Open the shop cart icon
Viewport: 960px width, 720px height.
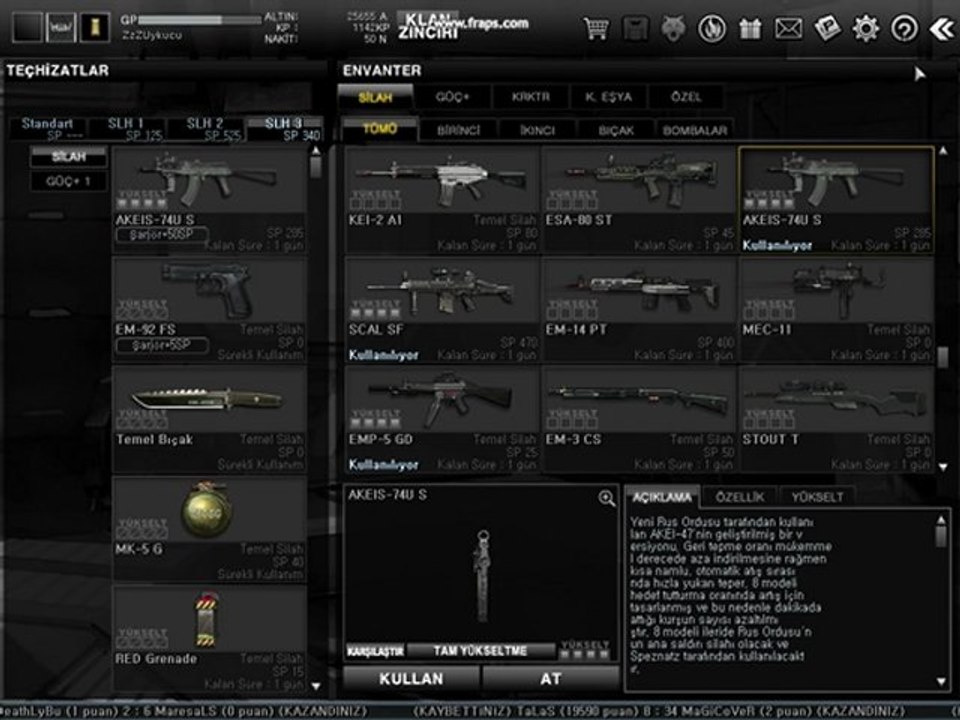[596, 28]
